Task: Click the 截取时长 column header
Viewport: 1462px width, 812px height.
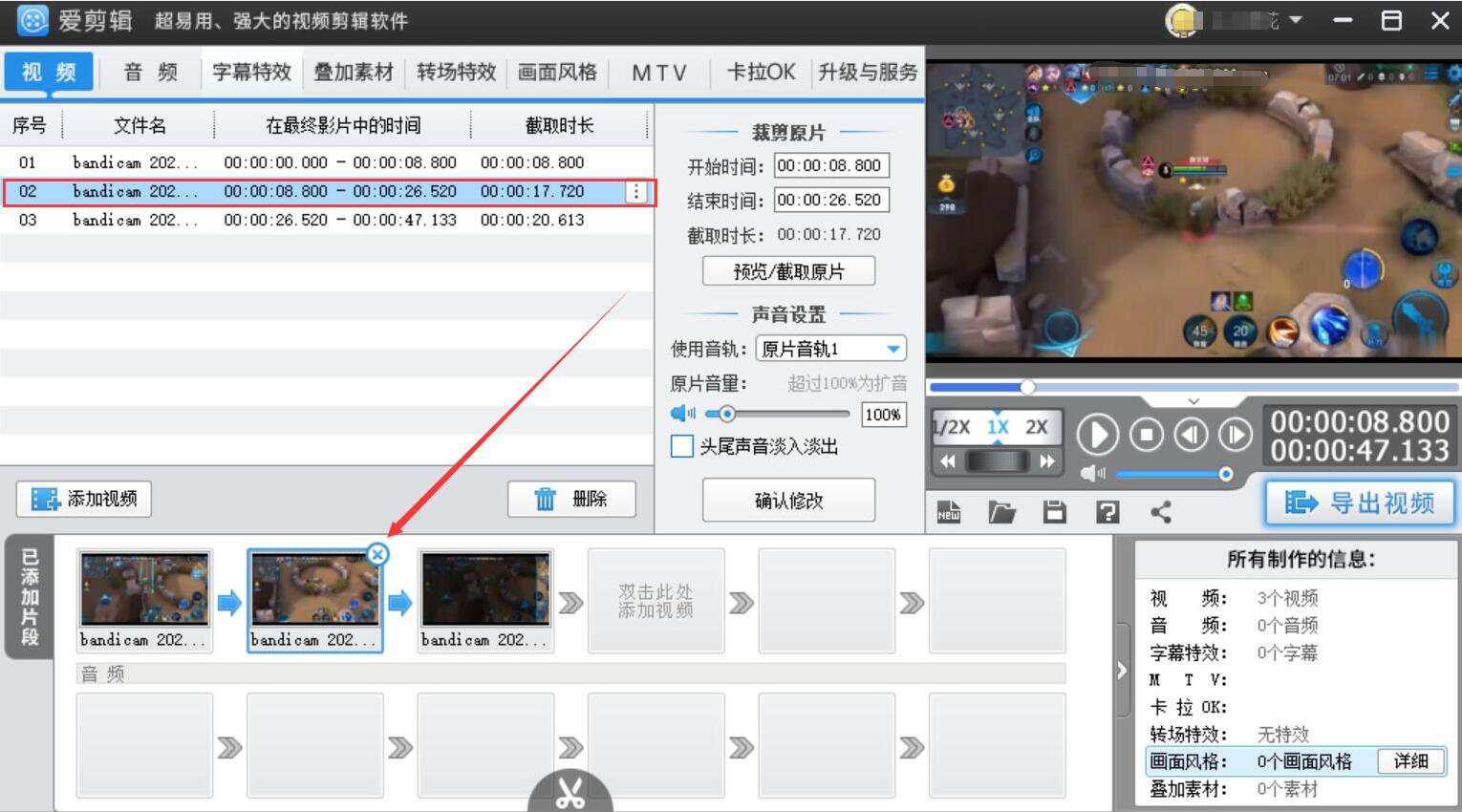Action: (x=560, y=125)
